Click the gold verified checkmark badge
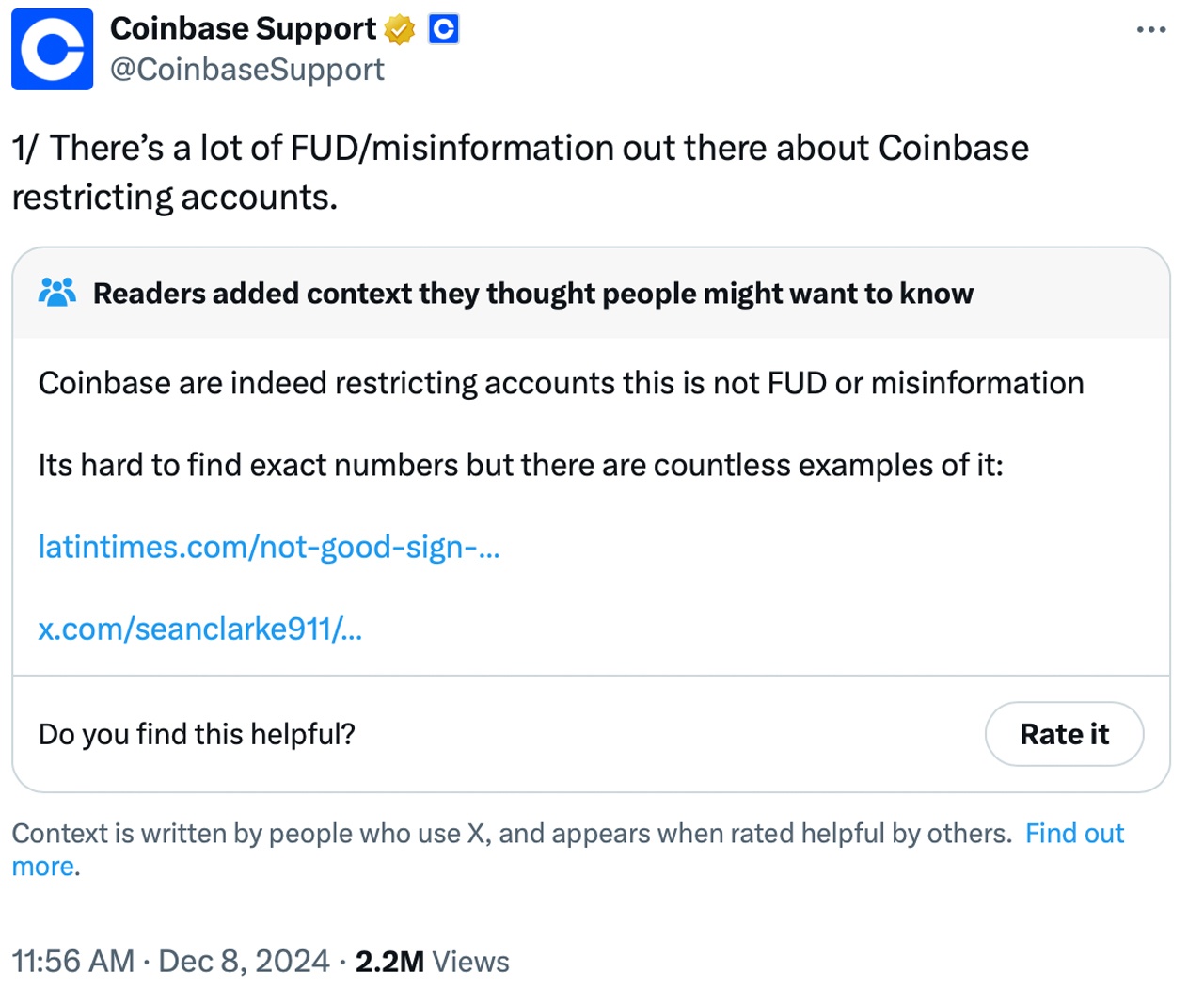This screenshot has height=988, width=1204. coord(401,28)
